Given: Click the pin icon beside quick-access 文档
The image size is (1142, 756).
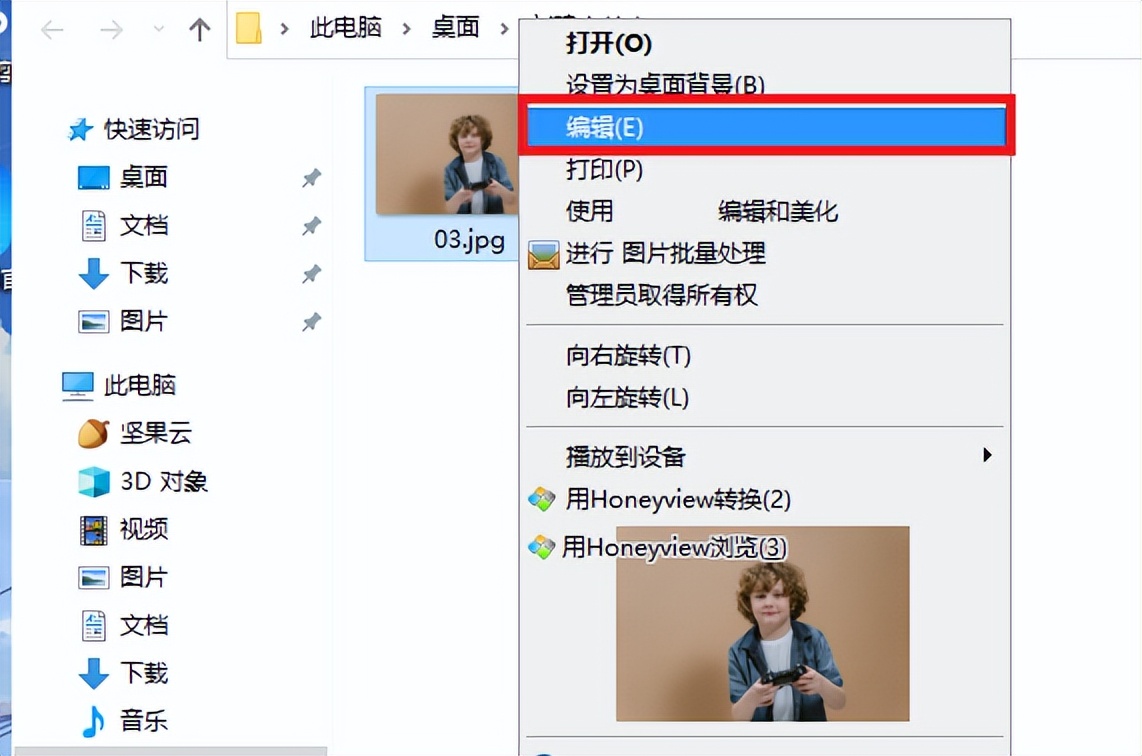Looking at the screenshot, I should [312, 226].
